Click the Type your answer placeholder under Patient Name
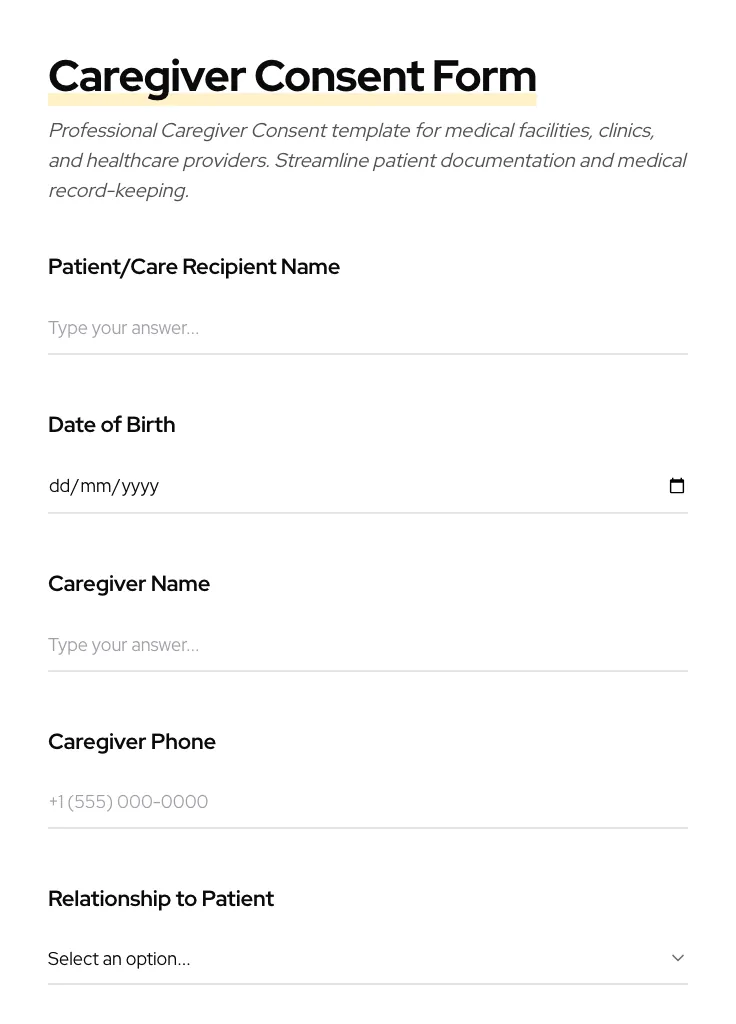Screen dimensions: 736x1024 tap(123, 328)
